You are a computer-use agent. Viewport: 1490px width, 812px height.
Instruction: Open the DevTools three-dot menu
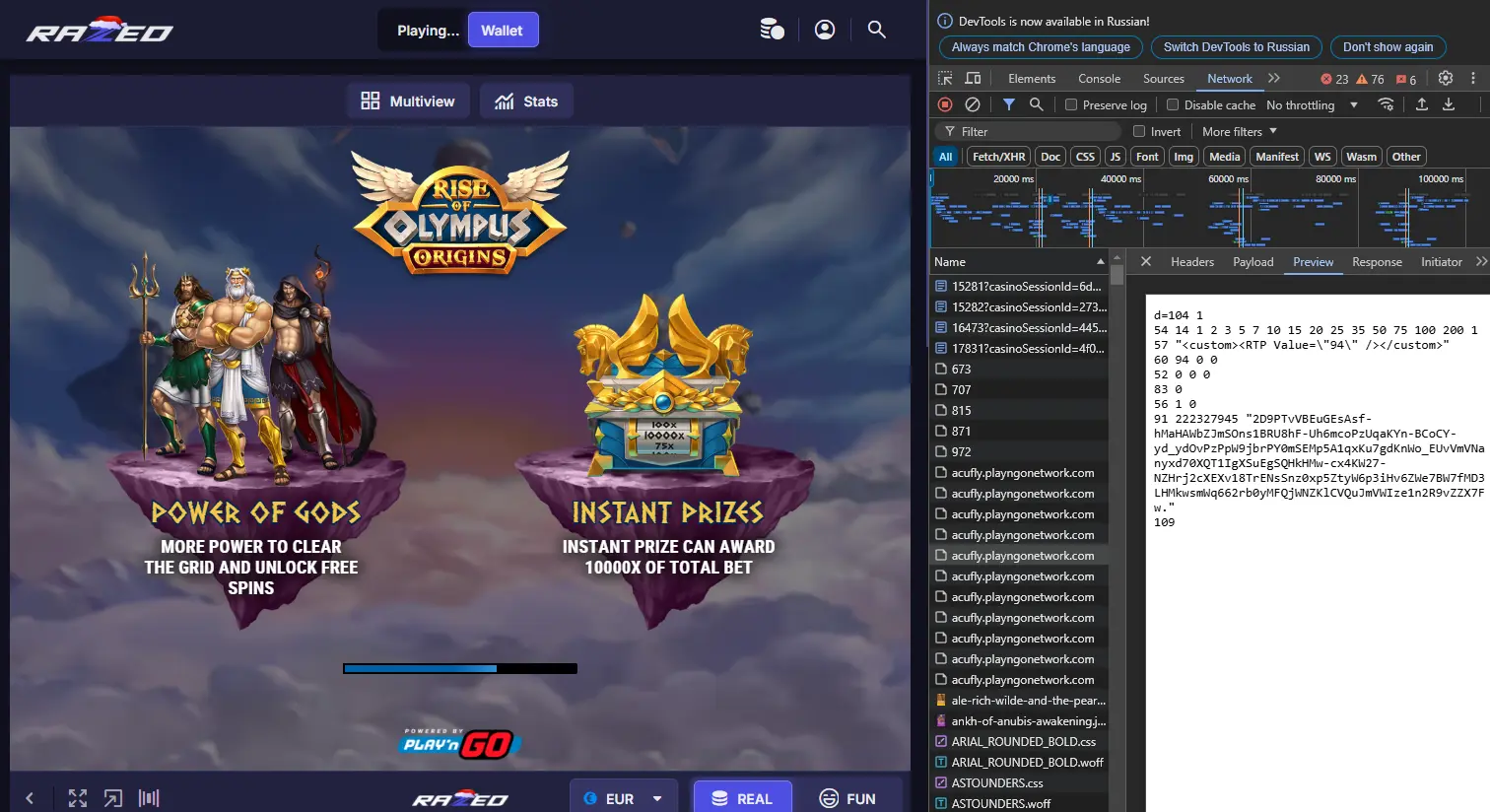(x=1473, y=79)
